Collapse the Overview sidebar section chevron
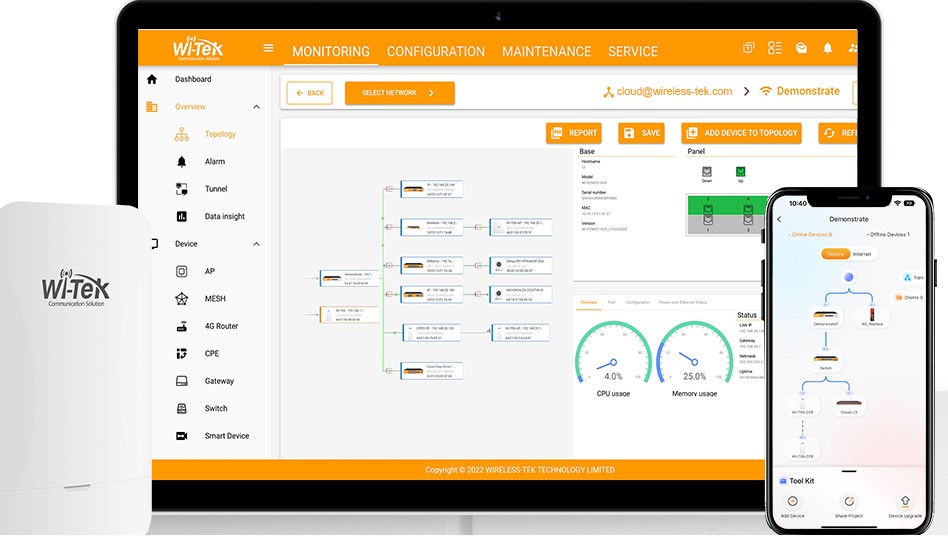 [x=256, y=107]
